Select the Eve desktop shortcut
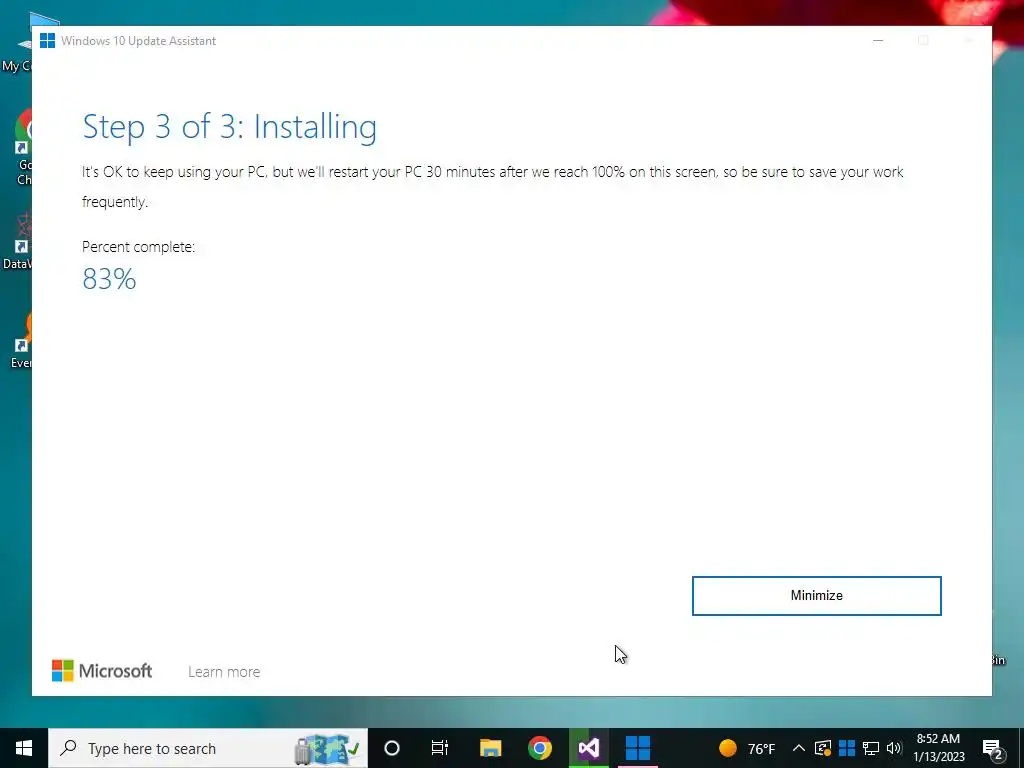The width and height of the screenshot is (1024, 768). tap(21, 341)
